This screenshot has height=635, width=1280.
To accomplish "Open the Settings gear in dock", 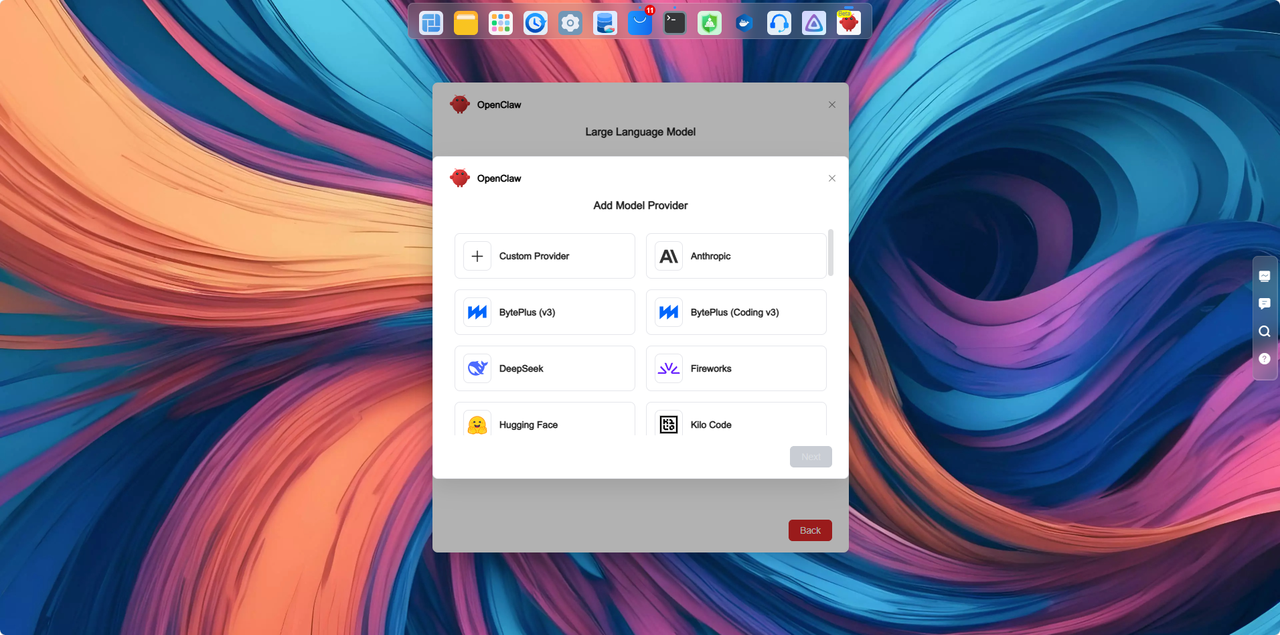I will pos(570,22).
